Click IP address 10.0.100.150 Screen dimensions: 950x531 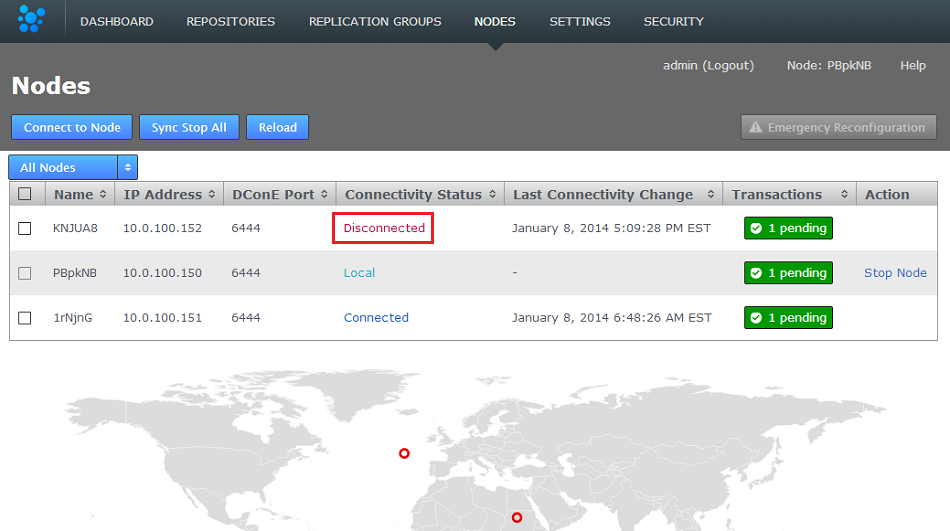pos(162,273)
